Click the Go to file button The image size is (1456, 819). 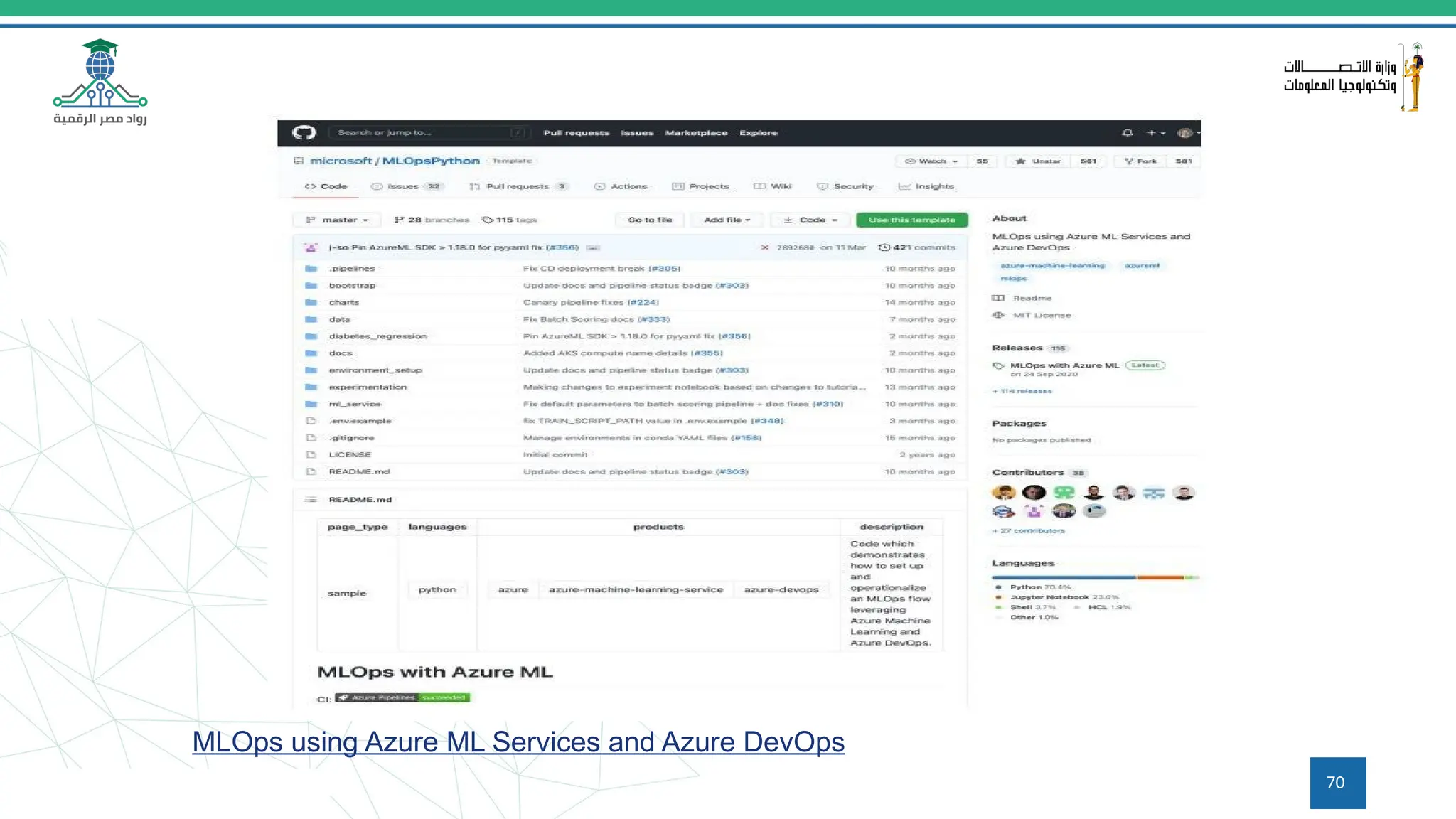point(650,220)
